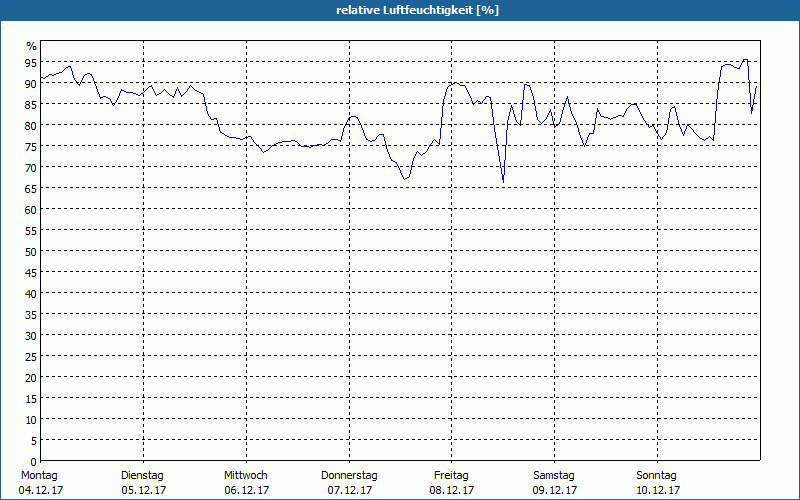Click the y-axis value "95"
Screen dimensions: 800x500
click(31, 62)
